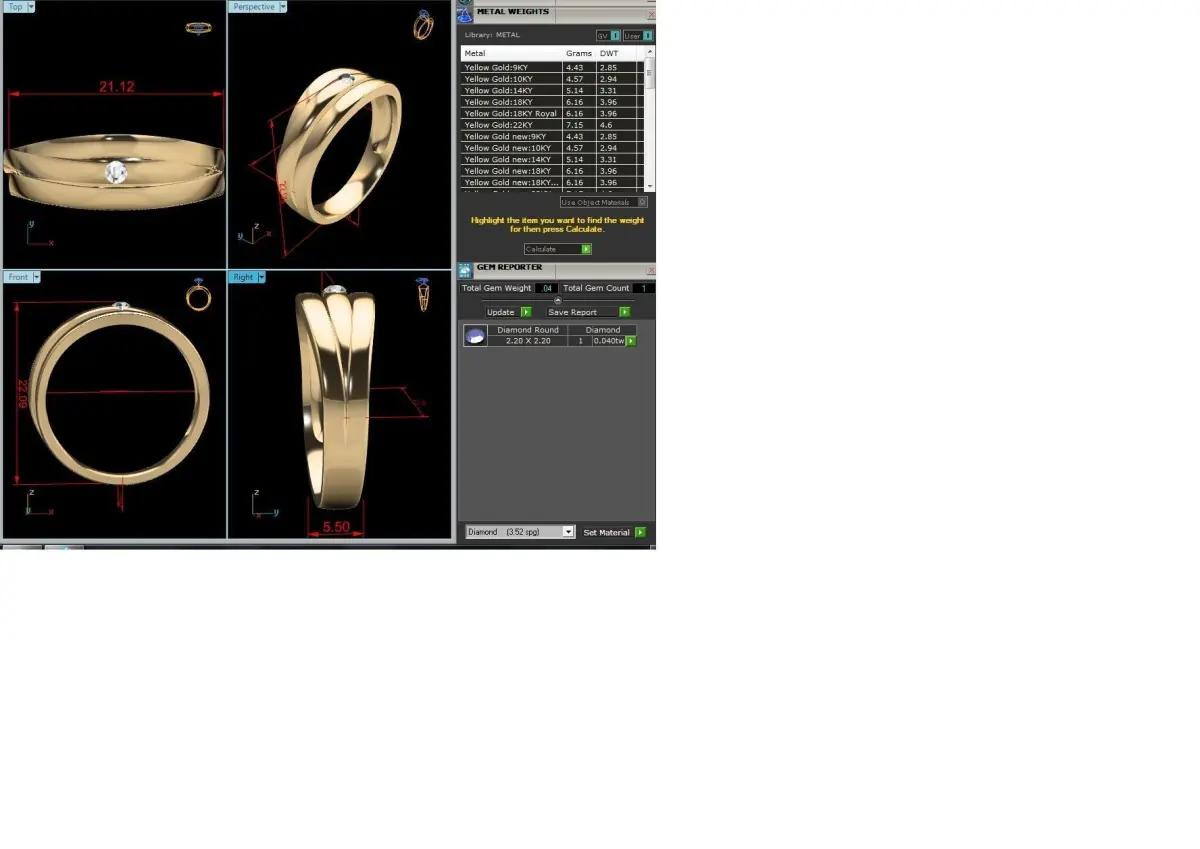Click the Total Gem Count field
Screen dimensions: 1200x849
pyautogui.click(x=644, y=288)
